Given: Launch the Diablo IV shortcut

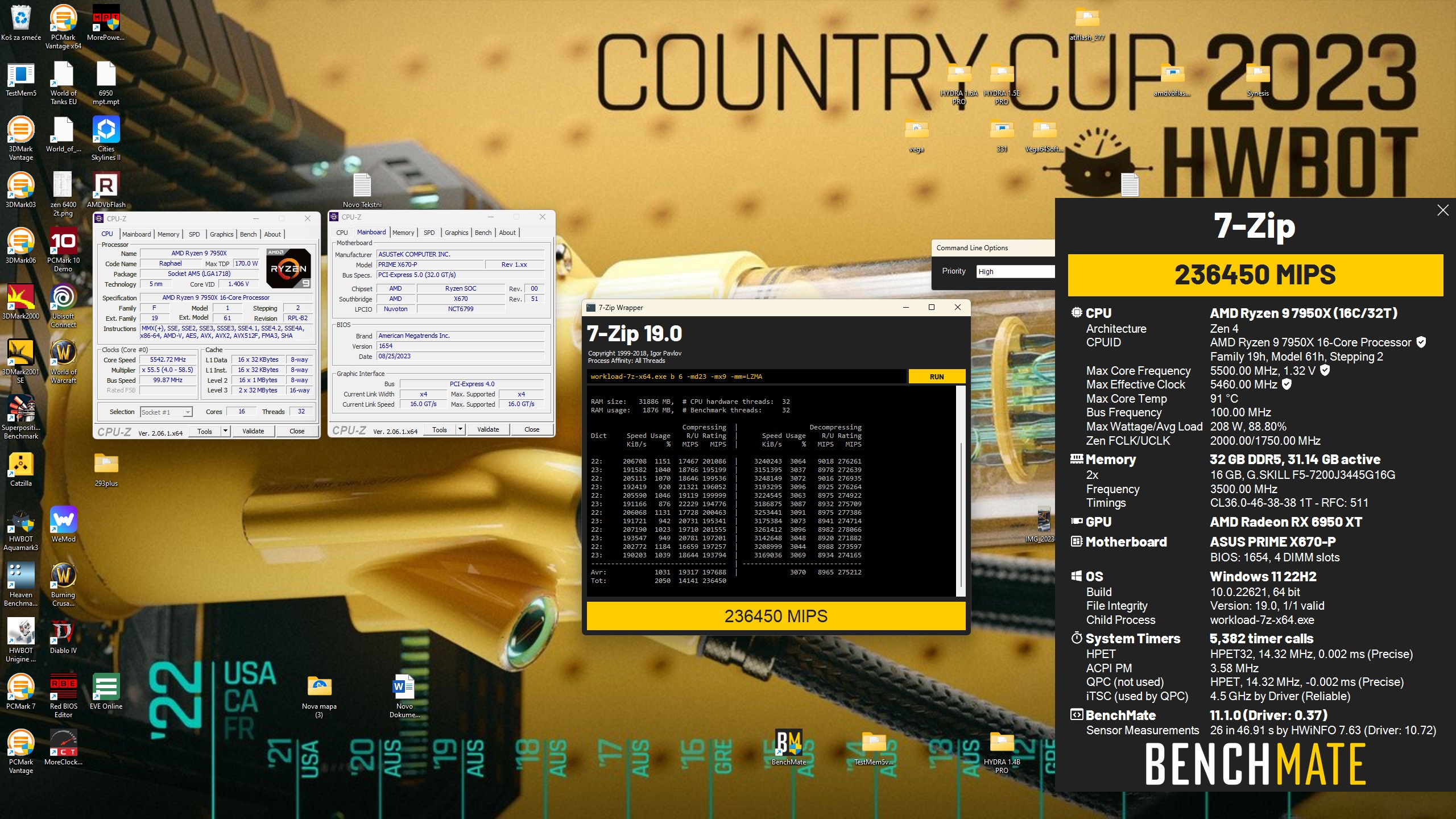Looking at the screenshot, I should pos(63,636).
